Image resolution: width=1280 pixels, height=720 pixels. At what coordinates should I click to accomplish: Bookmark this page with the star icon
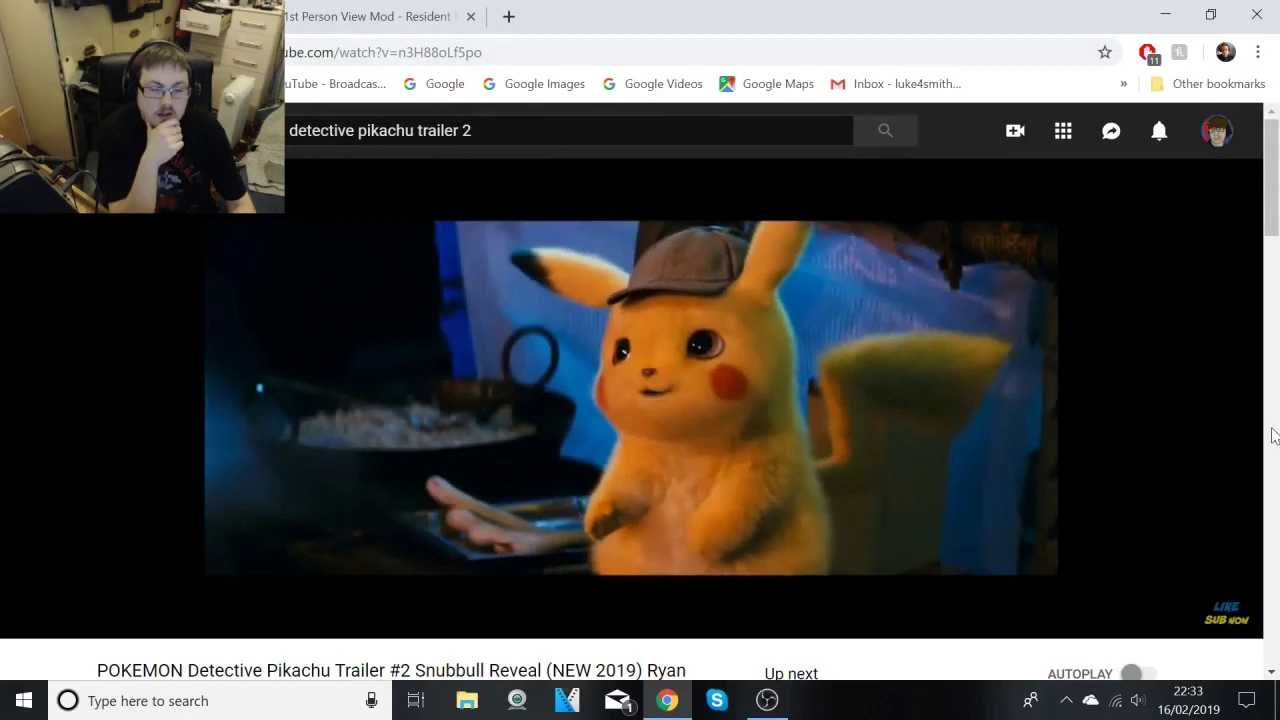tap(1105, 52)
